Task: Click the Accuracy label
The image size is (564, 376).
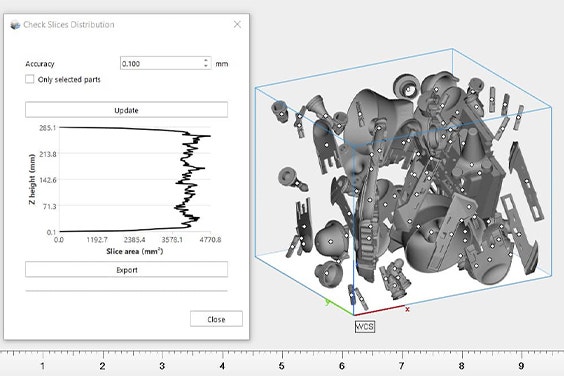Action: 40,64
